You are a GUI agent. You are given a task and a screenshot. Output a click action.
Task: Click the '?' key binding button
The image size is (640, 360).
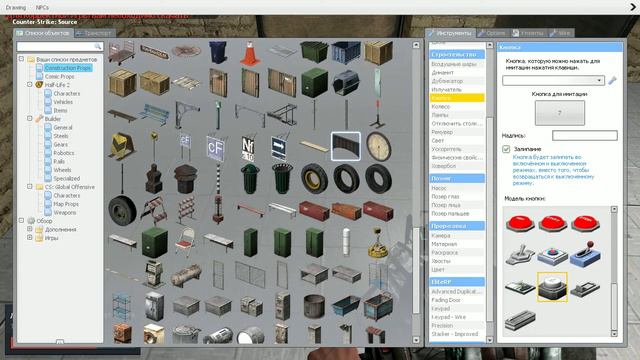[x=560, y=113]
